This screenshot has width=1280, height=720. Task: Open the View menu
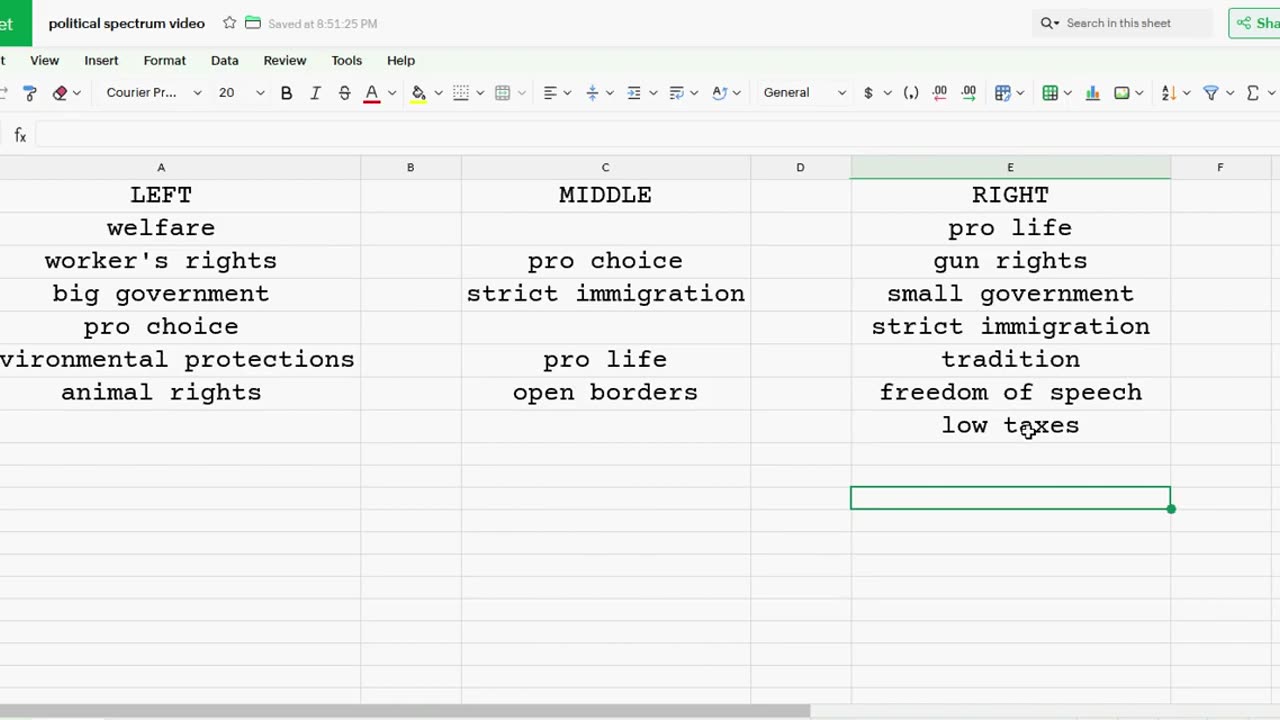pyautogui.click(x=44, y=61)
